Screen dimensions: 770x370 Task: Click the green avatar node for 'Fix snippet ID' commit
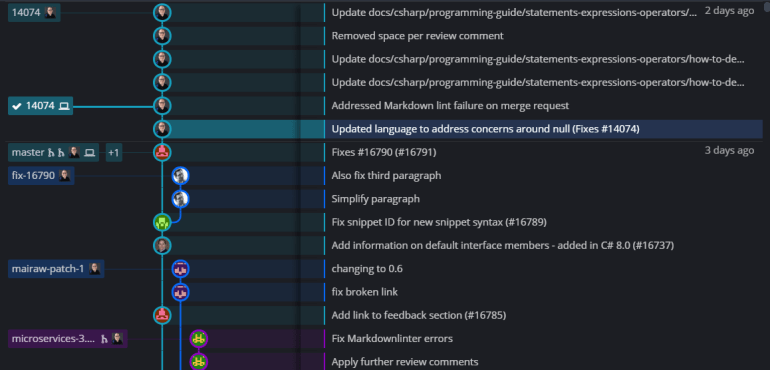tap(162, 222)
